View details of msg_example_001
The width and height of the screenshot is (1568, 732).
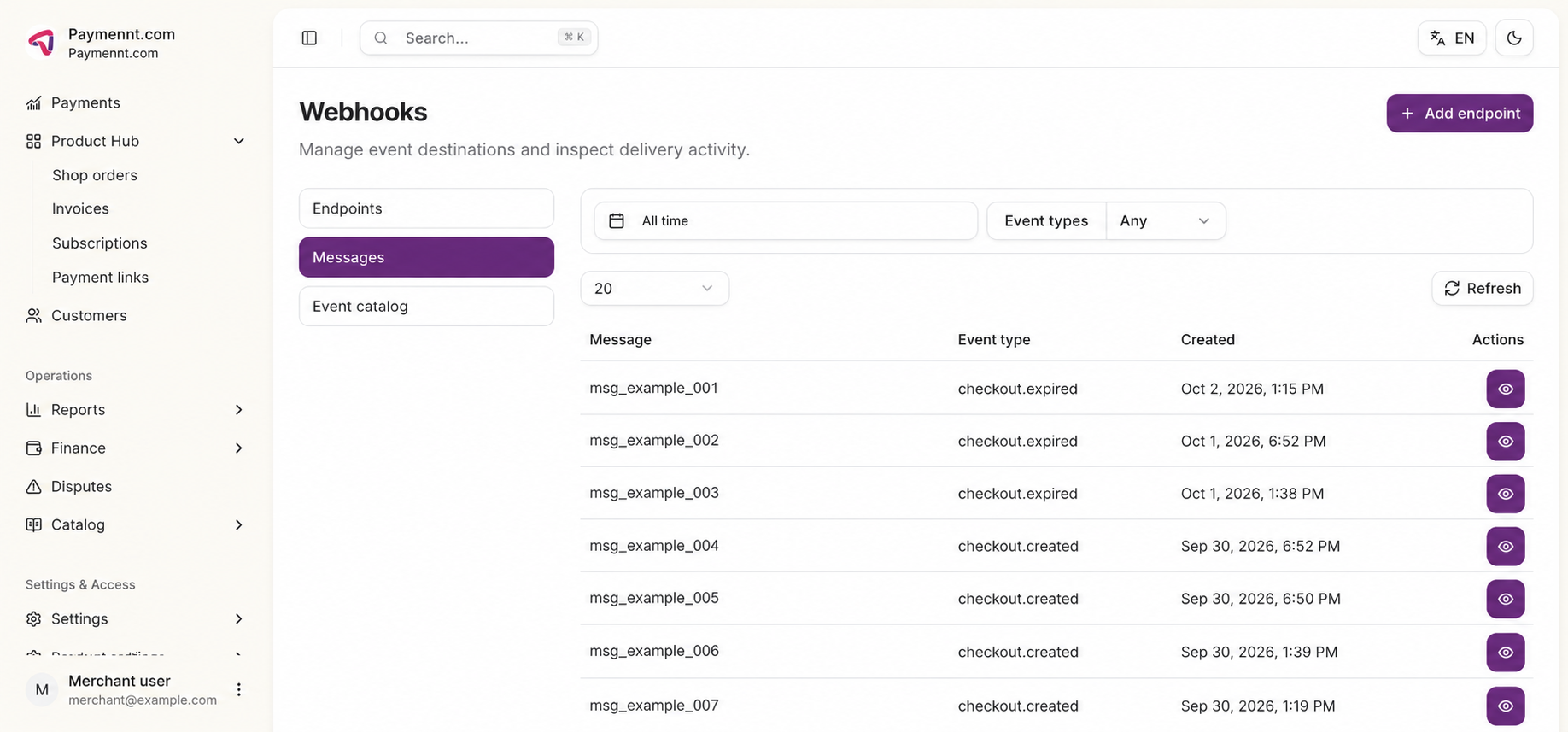pos(1506,389)
